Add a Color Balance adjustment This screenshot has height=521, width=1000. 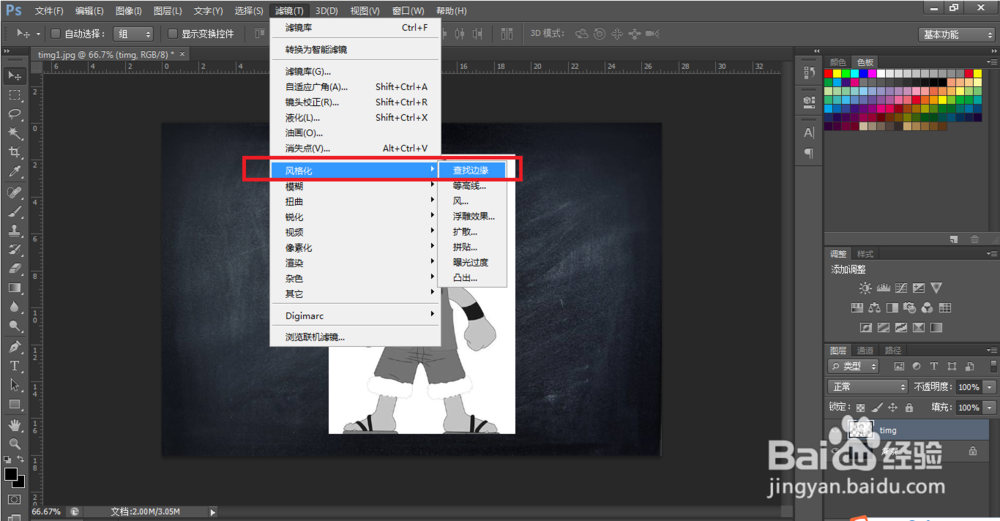(x=874, y=308)
